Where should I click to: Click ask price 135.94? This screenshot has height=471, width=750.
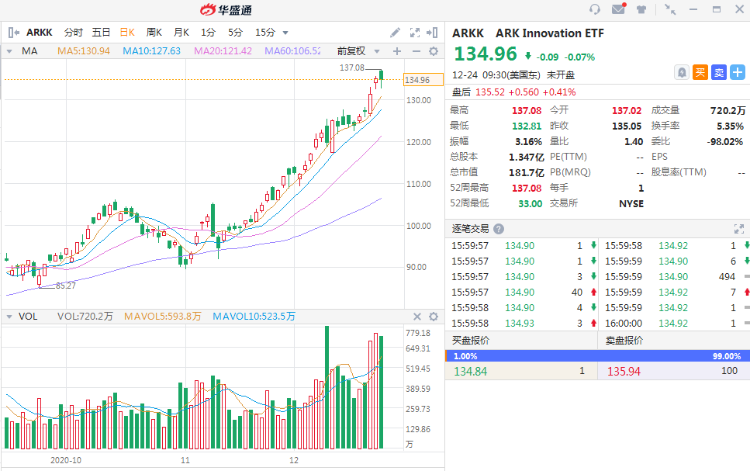(x=623, y=372)
